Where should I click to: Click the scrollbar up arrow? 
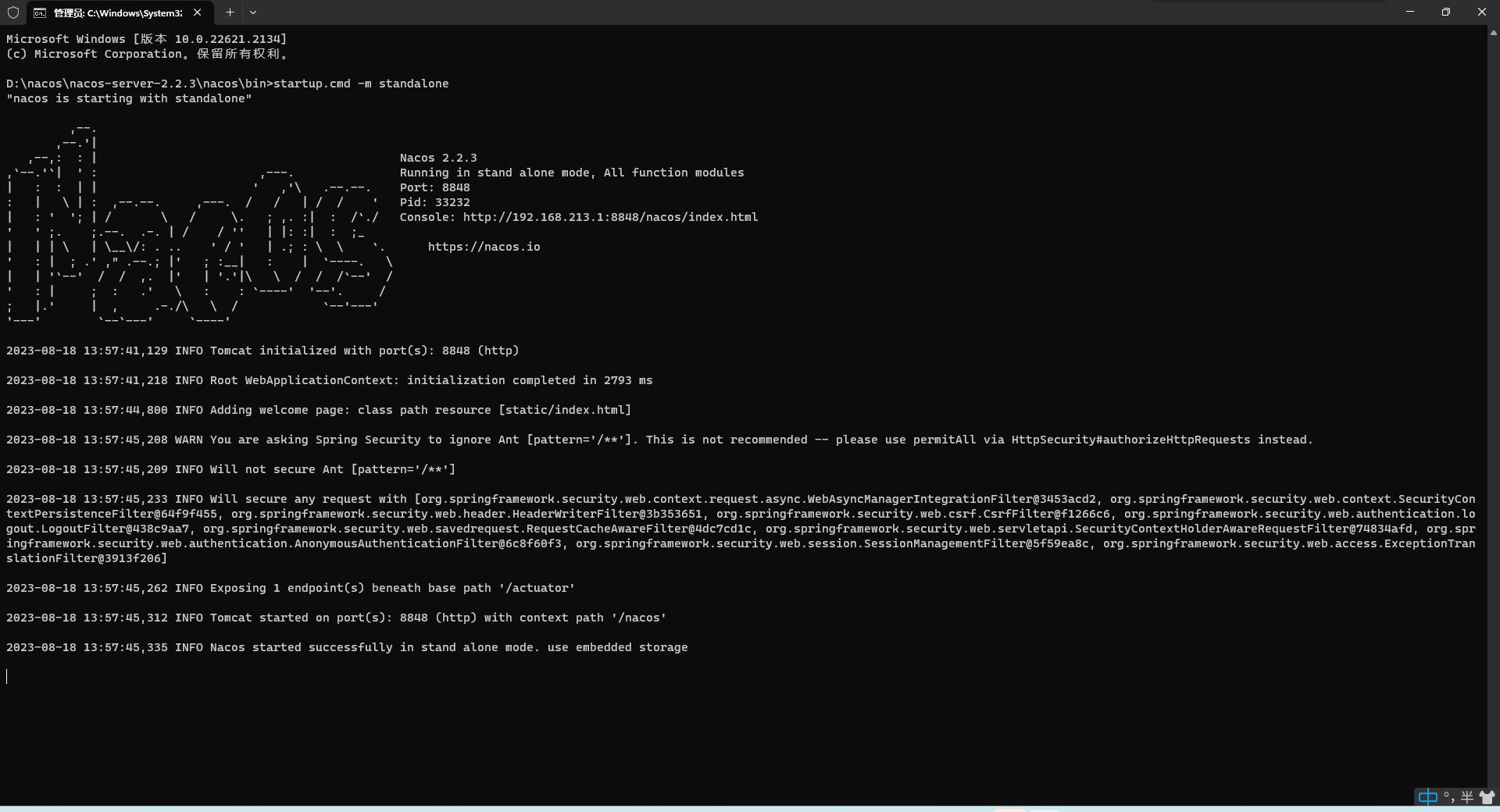[x=1494, y=33]
